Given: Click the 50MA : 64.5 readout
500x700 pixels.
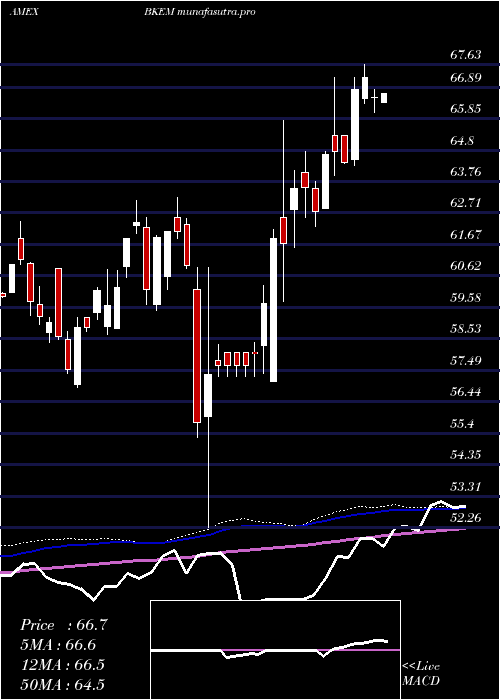Looking at the screenshot, I should 62,684.
